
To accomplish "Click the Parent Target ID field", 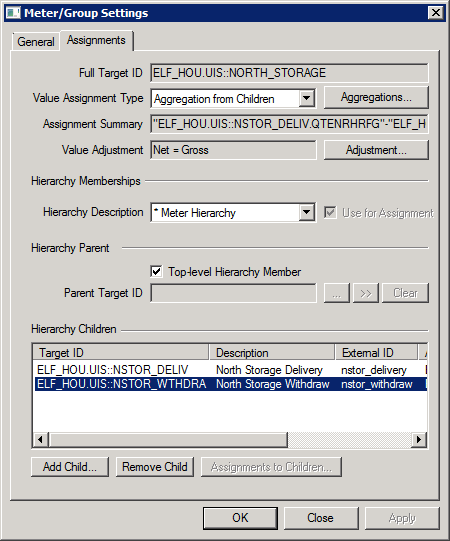I will pyautogui.click(x=233, y=293).
